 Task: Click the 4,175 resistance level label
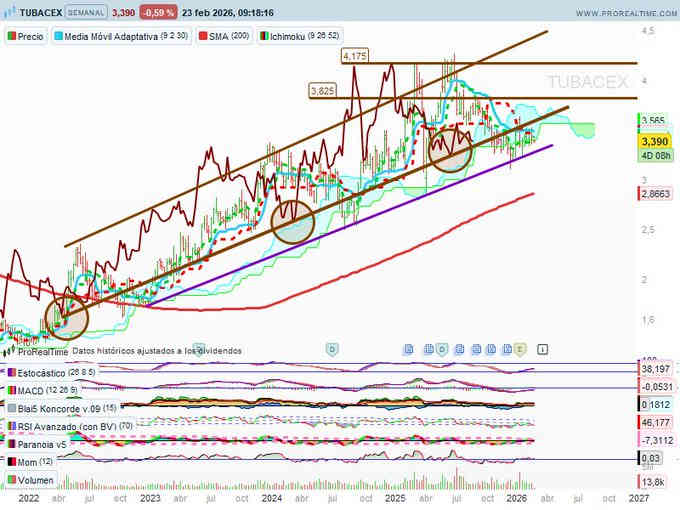pos(355,57)
